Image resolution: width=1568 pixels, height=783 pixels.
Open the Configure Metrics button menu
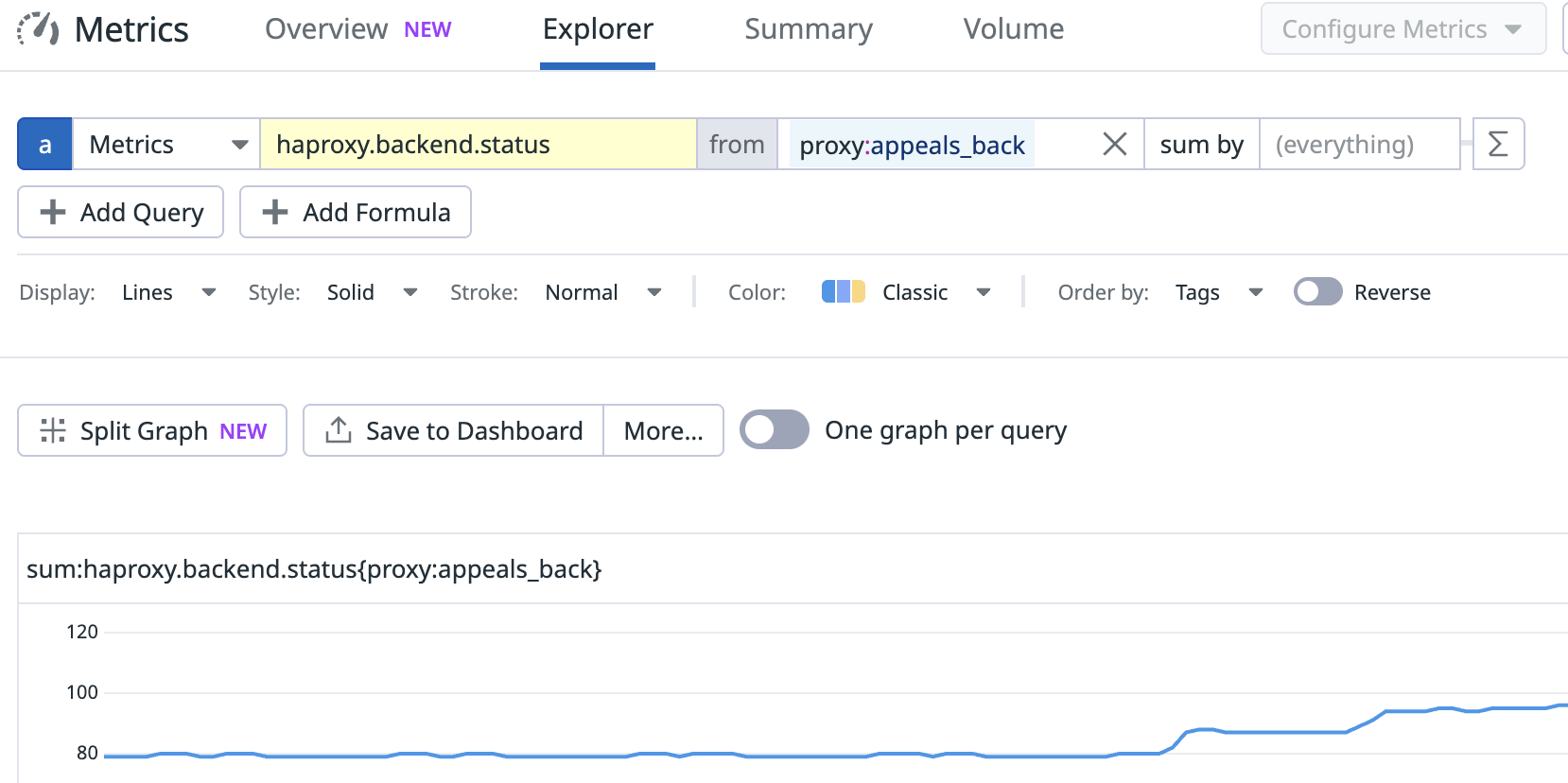pyautogui.click(x=1402, y=29)
